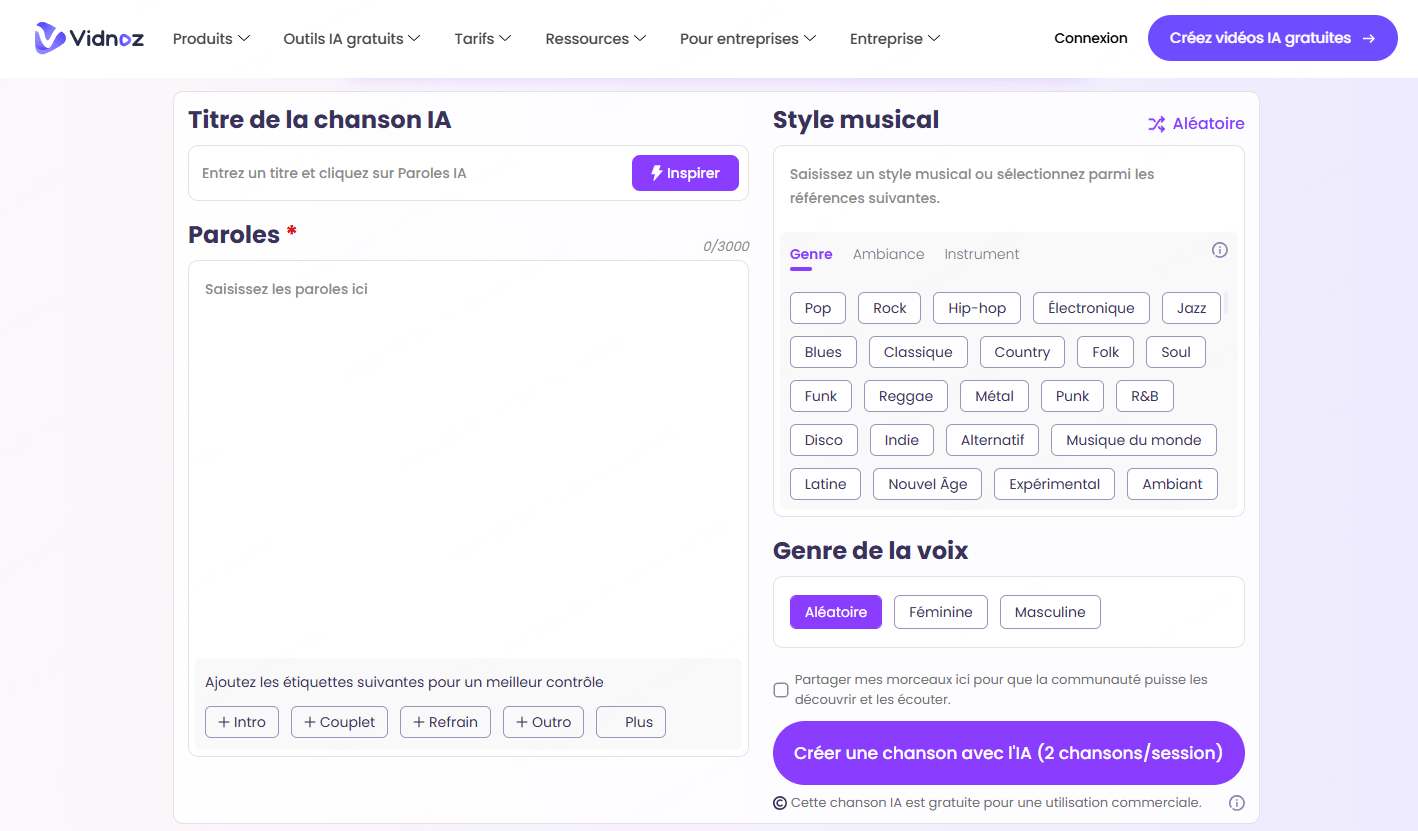
Task: Pick the Disco genre tag
Action: click(824, 440)
